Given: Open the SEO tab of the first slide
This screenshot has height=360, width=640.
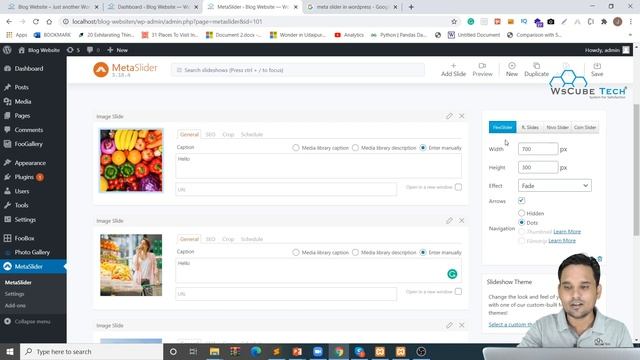Looking at the screenshot, I should click(x=210, y=134).
